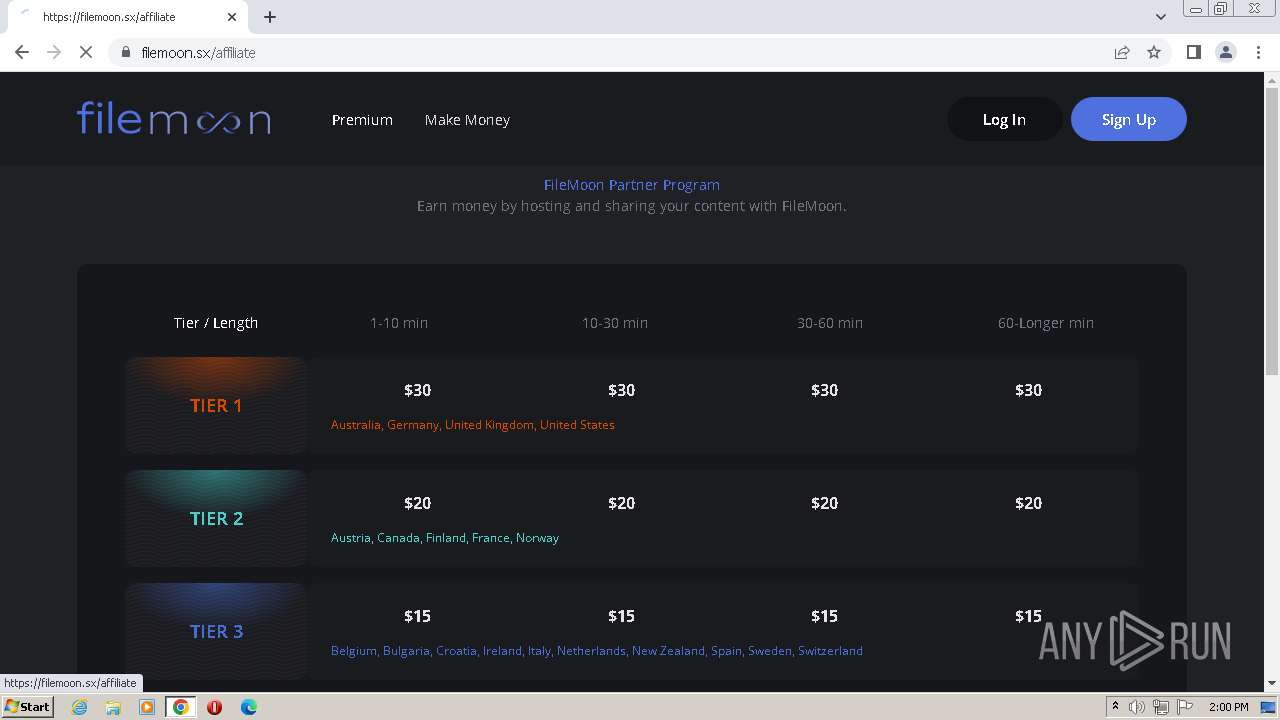
Task: Click the TIER 1 badge
Action: [216, 405]
